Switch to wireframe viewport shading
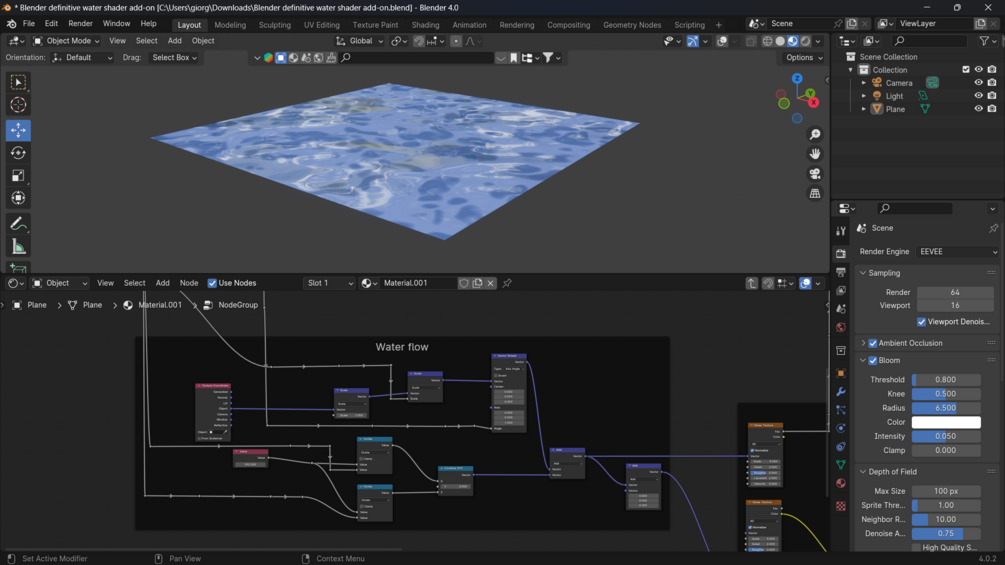 [x=767, y=41]
